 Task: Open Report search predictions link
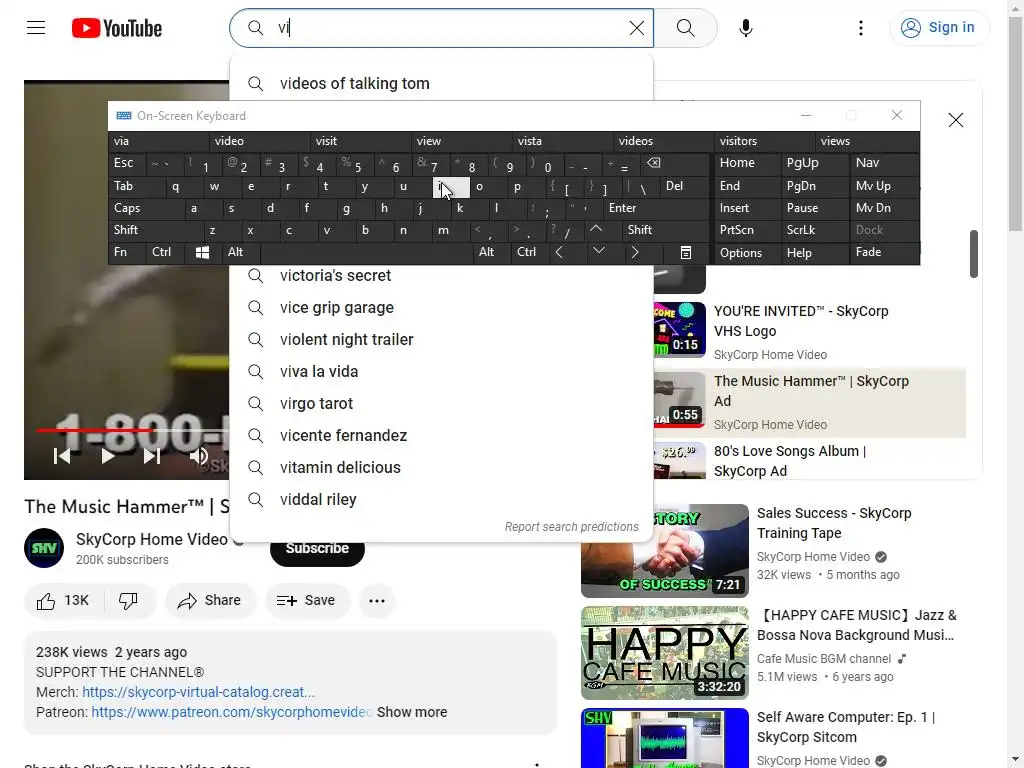pyautogui.click(x=571, y=526)
